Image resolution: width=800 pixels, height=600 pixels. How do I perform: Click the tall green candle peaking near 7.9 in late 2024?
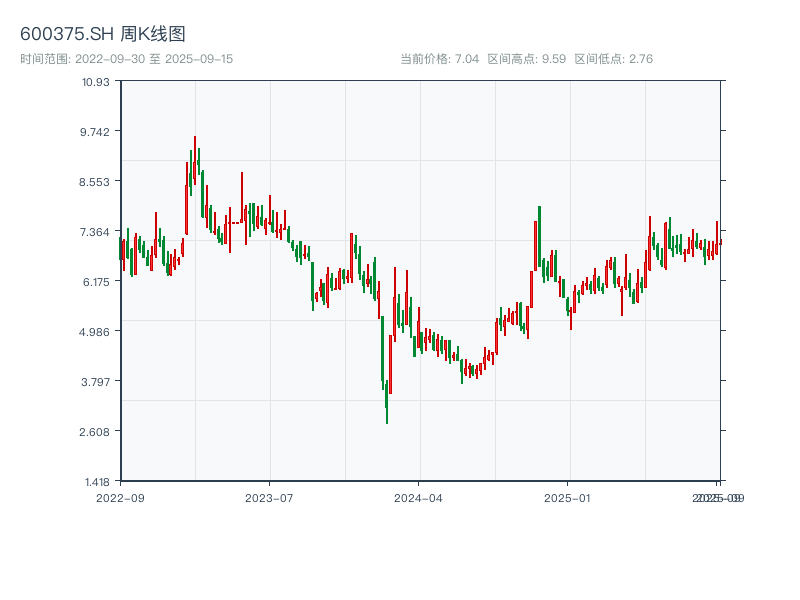[539, 236]
